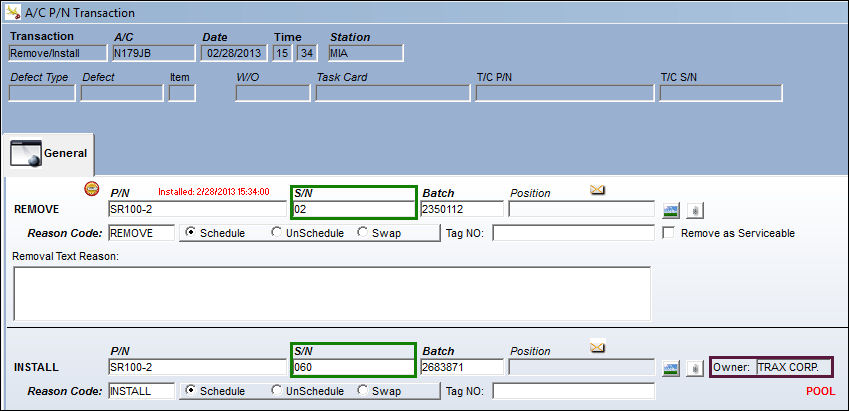Click the Transaction field showing Remove/Install
The height and width of the screenshot is (411, 849).
coord(58,53)
